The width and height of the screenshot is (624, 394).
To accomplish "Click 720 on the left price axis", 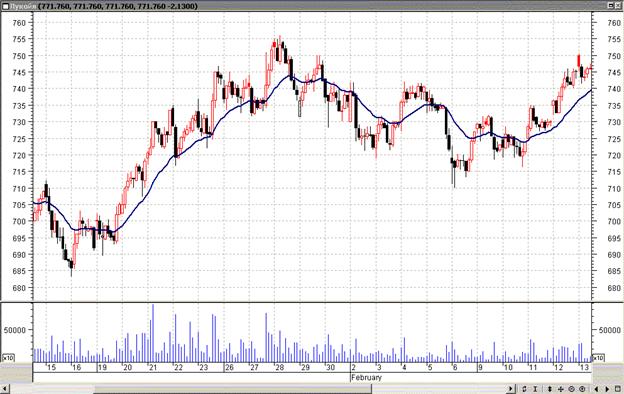I will (x=19, y=156).
